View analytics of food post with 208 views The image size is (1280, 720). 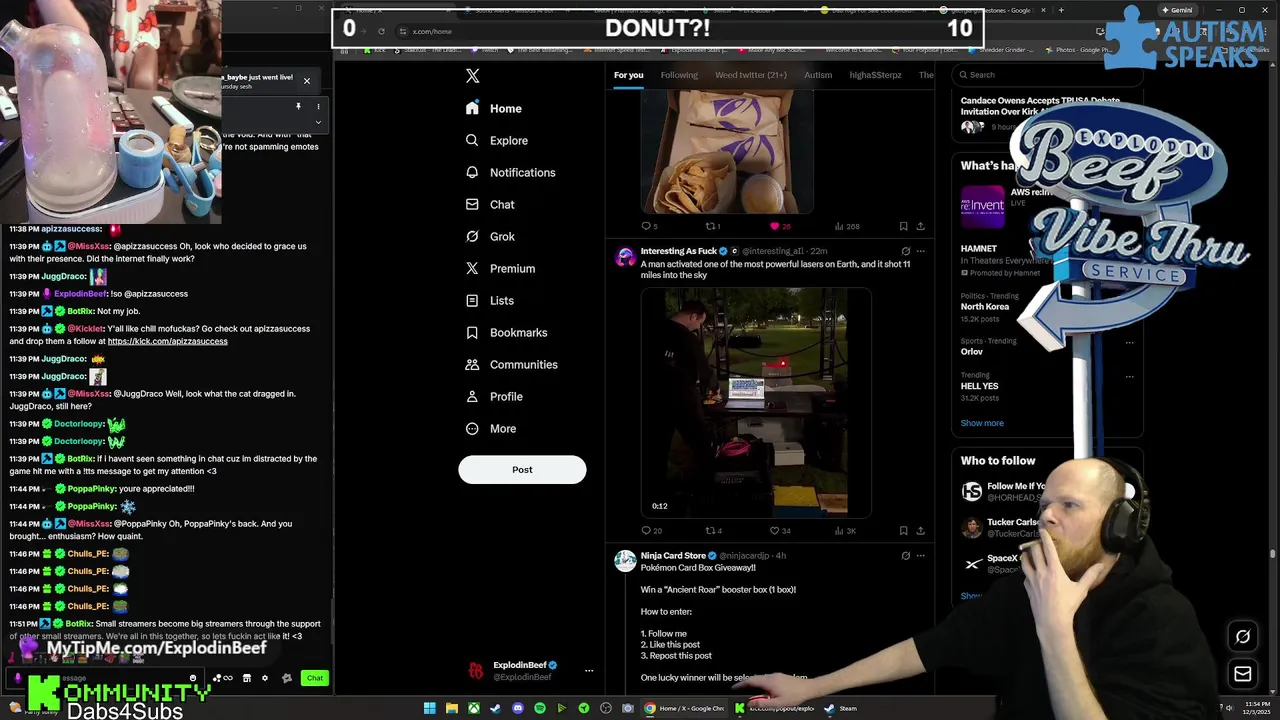(846, 226)
